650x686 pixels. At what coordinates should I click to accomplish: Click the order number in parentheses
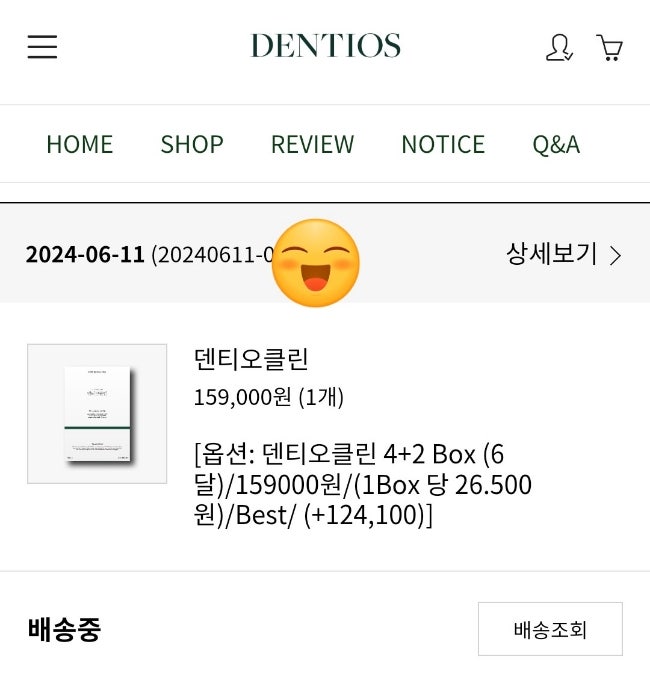[x=213, y=255]
